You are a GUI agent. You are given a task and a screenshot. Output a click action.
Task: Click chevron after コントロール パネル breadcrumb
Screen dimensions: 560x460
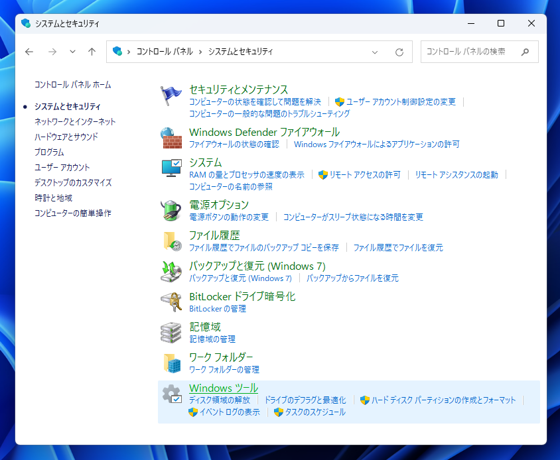[200, 52]
